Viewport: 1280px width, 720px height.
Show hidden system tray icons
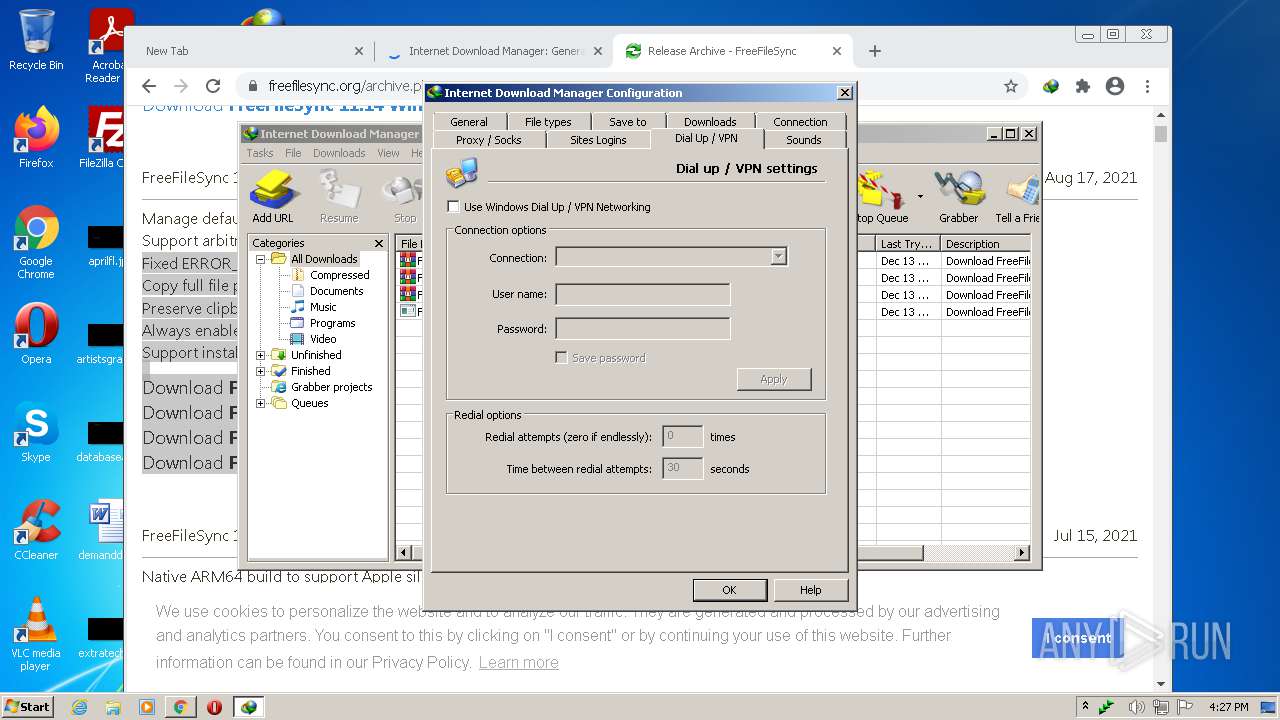coord(1085,707)
